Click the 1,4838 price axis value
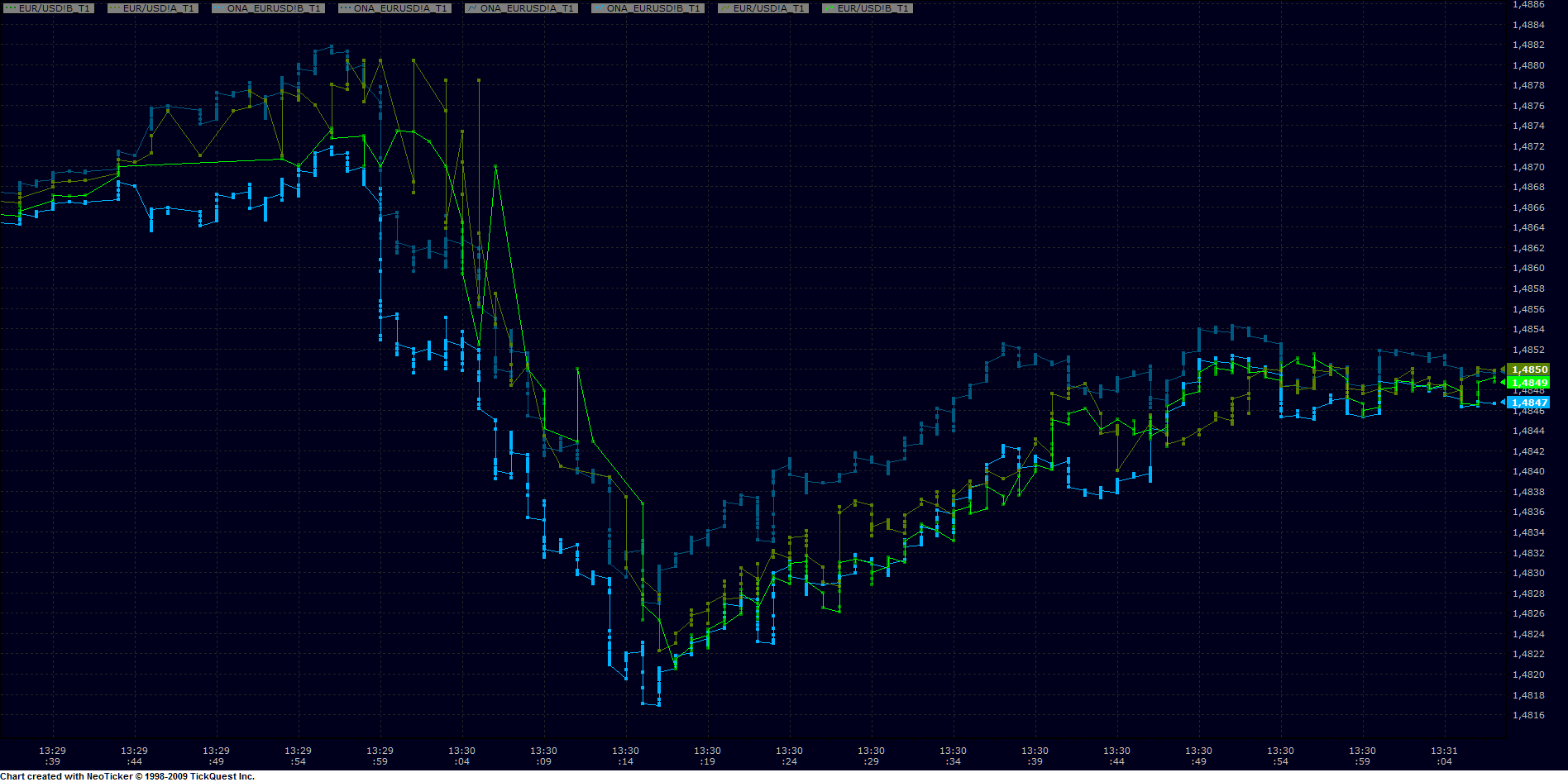Image resolution: width=1568 pixels, height=782 pixels. pyautogui.click(x=1528, y=492)
